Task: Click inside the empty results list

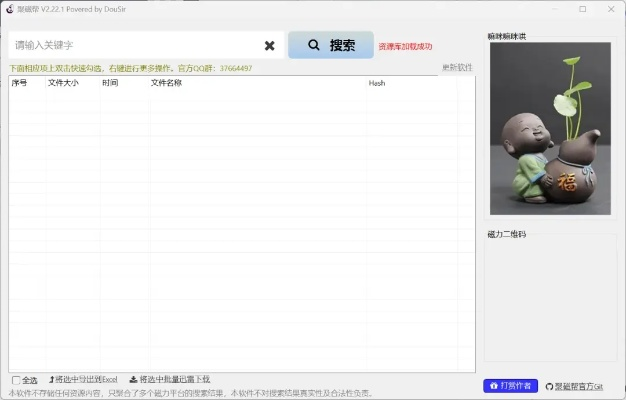Action: 240,230
